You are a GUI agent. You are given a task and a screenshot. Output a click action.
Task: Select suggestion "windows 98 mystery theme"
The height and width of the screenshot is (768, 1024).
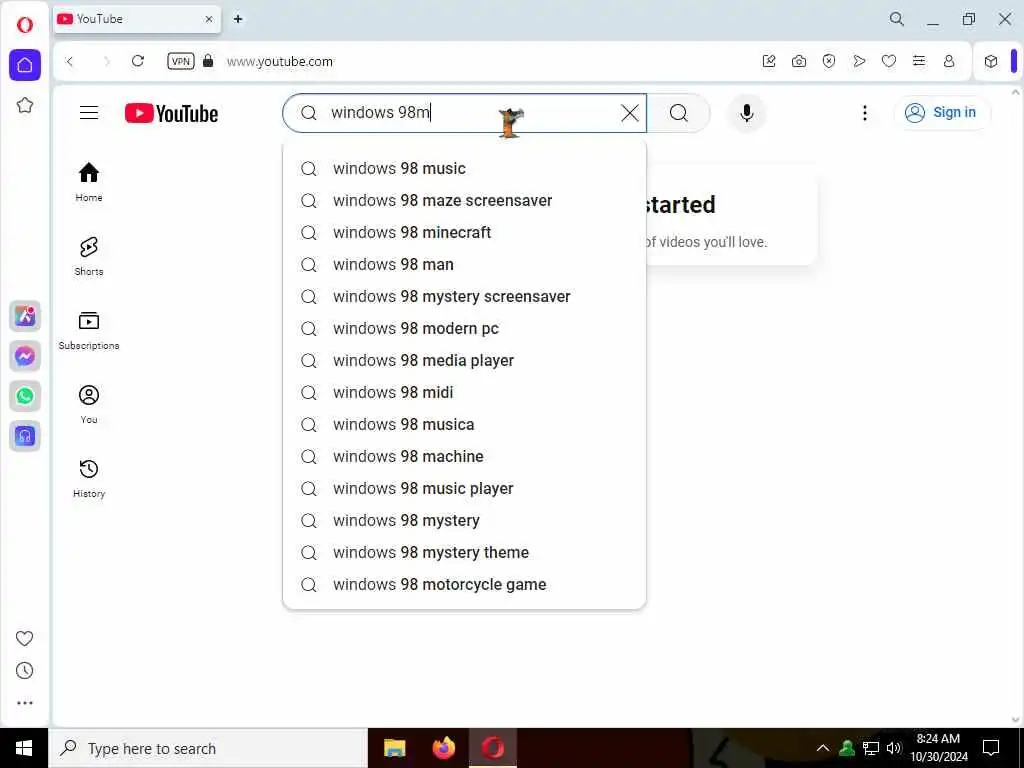pos(464,552)
